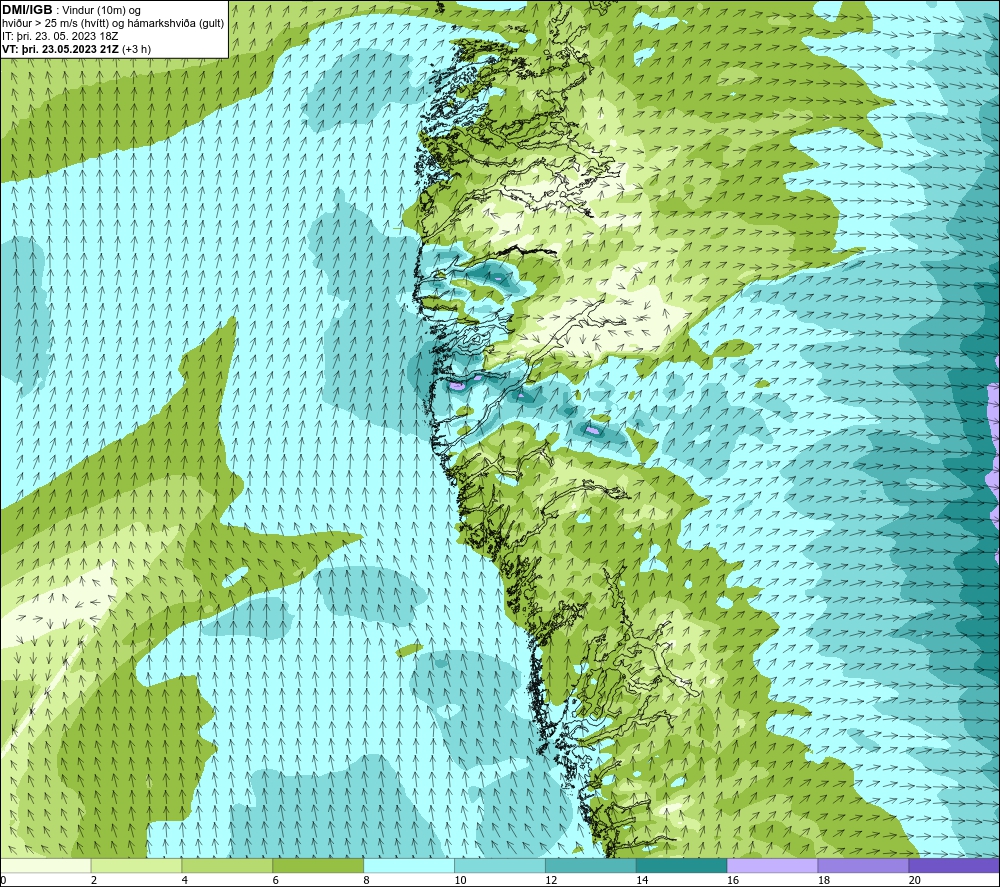Click the legend line 'hviður > 25 m/s (hvítt) og hámarkshviða (gult)'
The height and width of the screenshot is (887, 1000).
113,24
